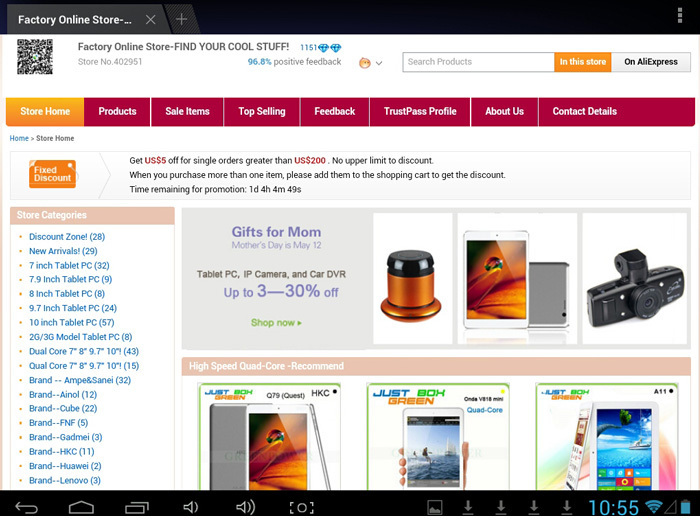Open Brand--Cube (22) category
The image size is (700, 524).
[x=63, y=408]
